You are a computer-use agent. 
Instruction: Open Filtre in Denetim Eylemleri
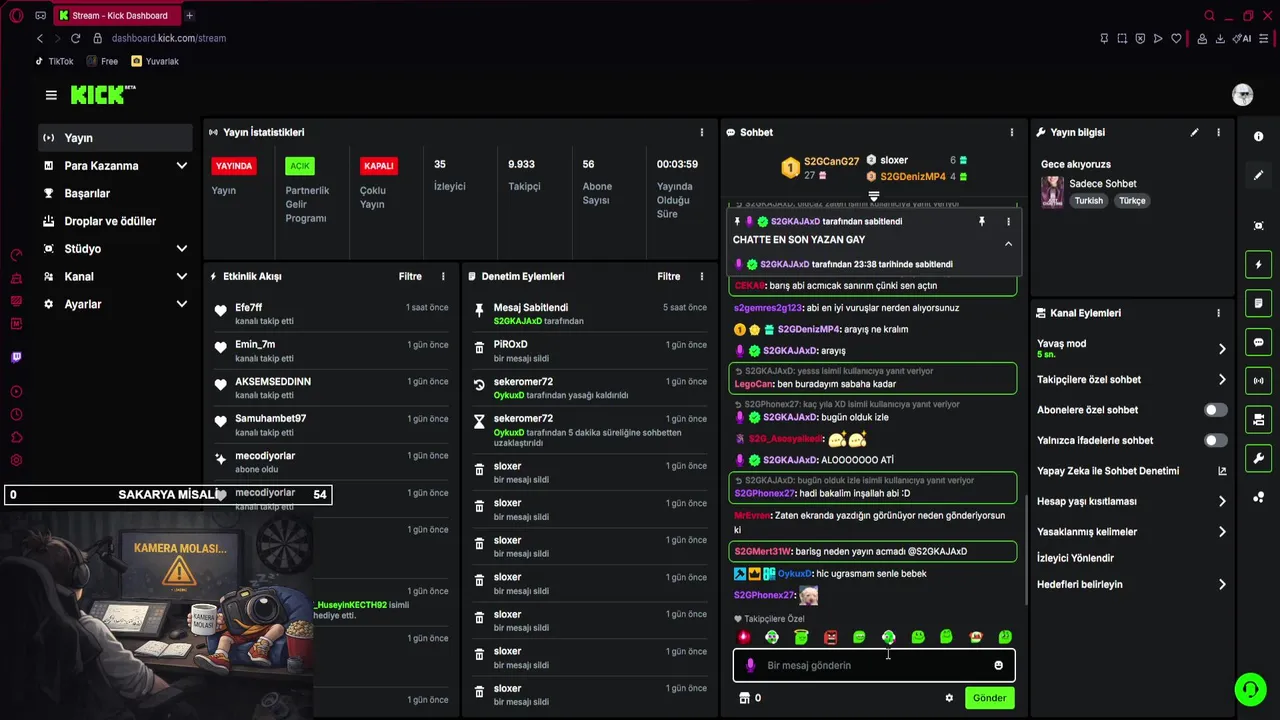669,276
